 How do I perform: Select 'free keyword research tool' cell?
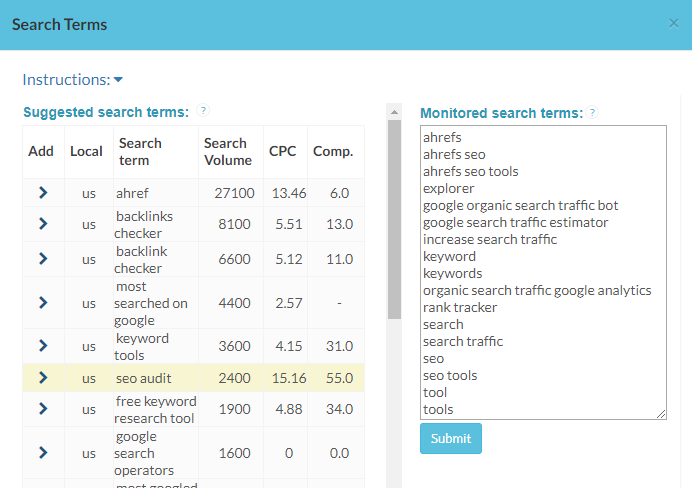point(155,409)
